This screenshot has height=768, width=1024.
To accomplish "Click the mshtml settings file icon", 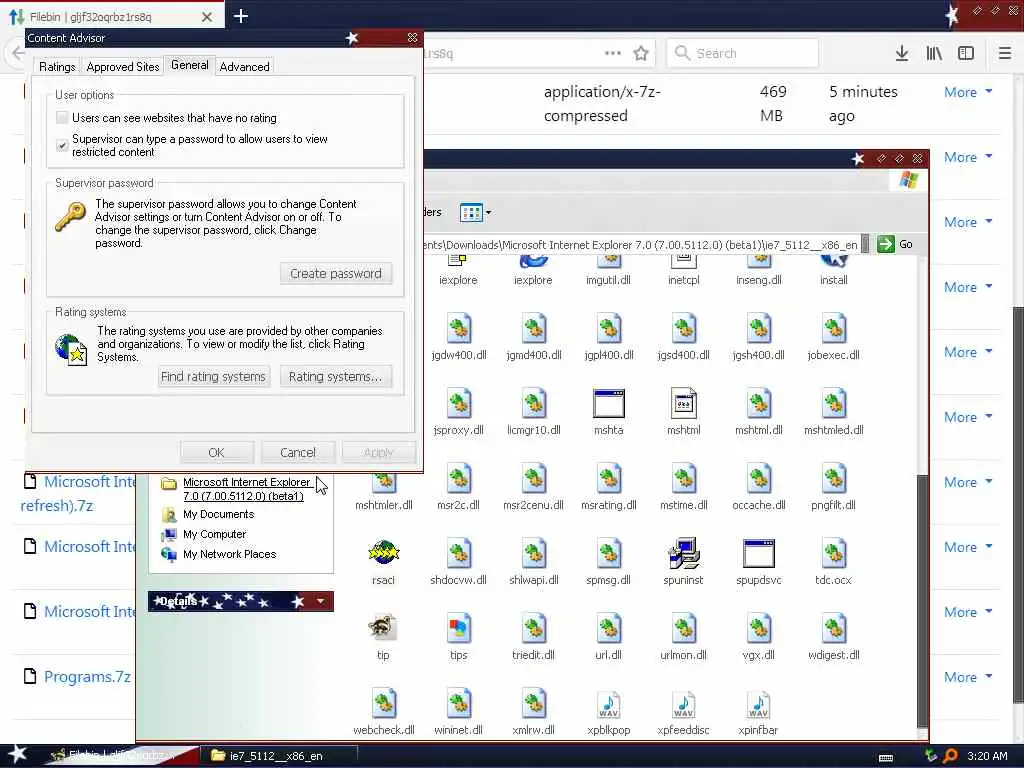I will [x=684, y=404].
